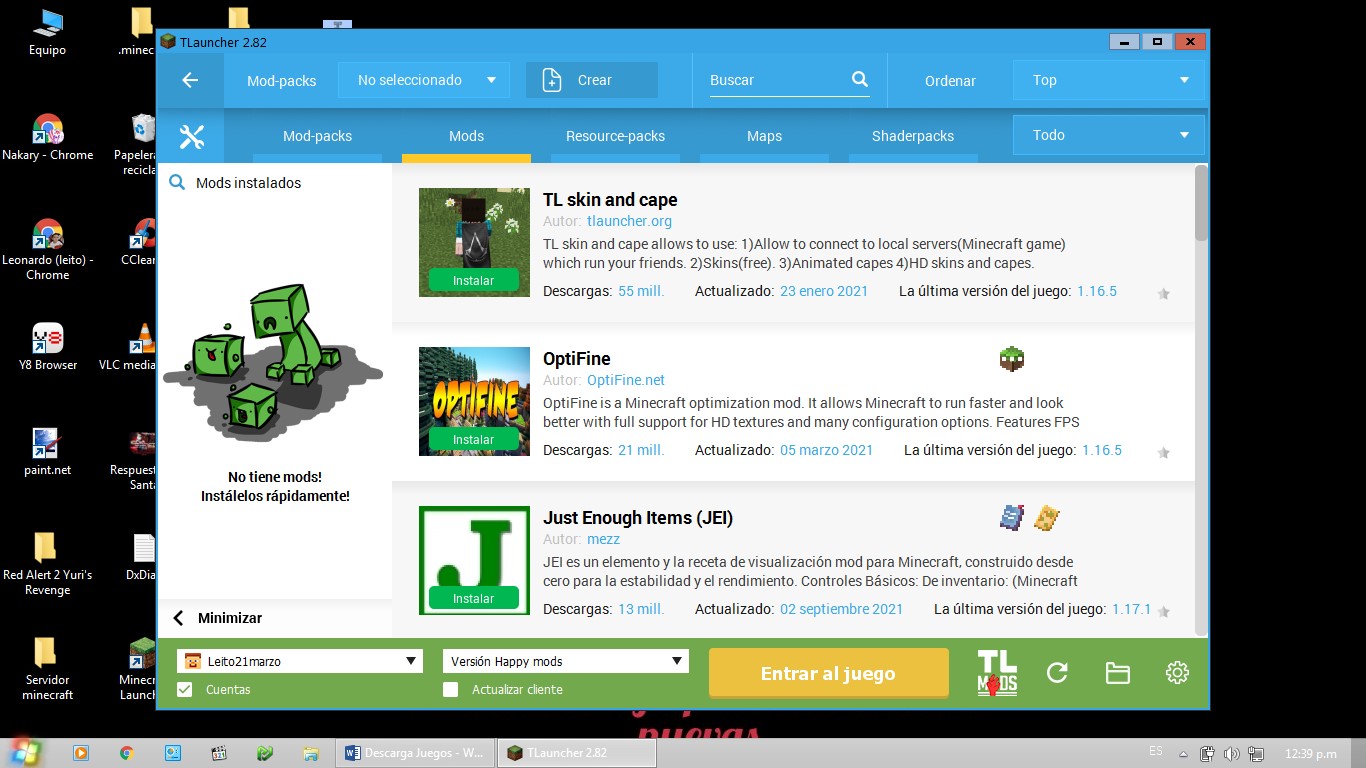Select the Mods tab
Viewport: 1366px width, 768px height.
[x=466, y=136]
